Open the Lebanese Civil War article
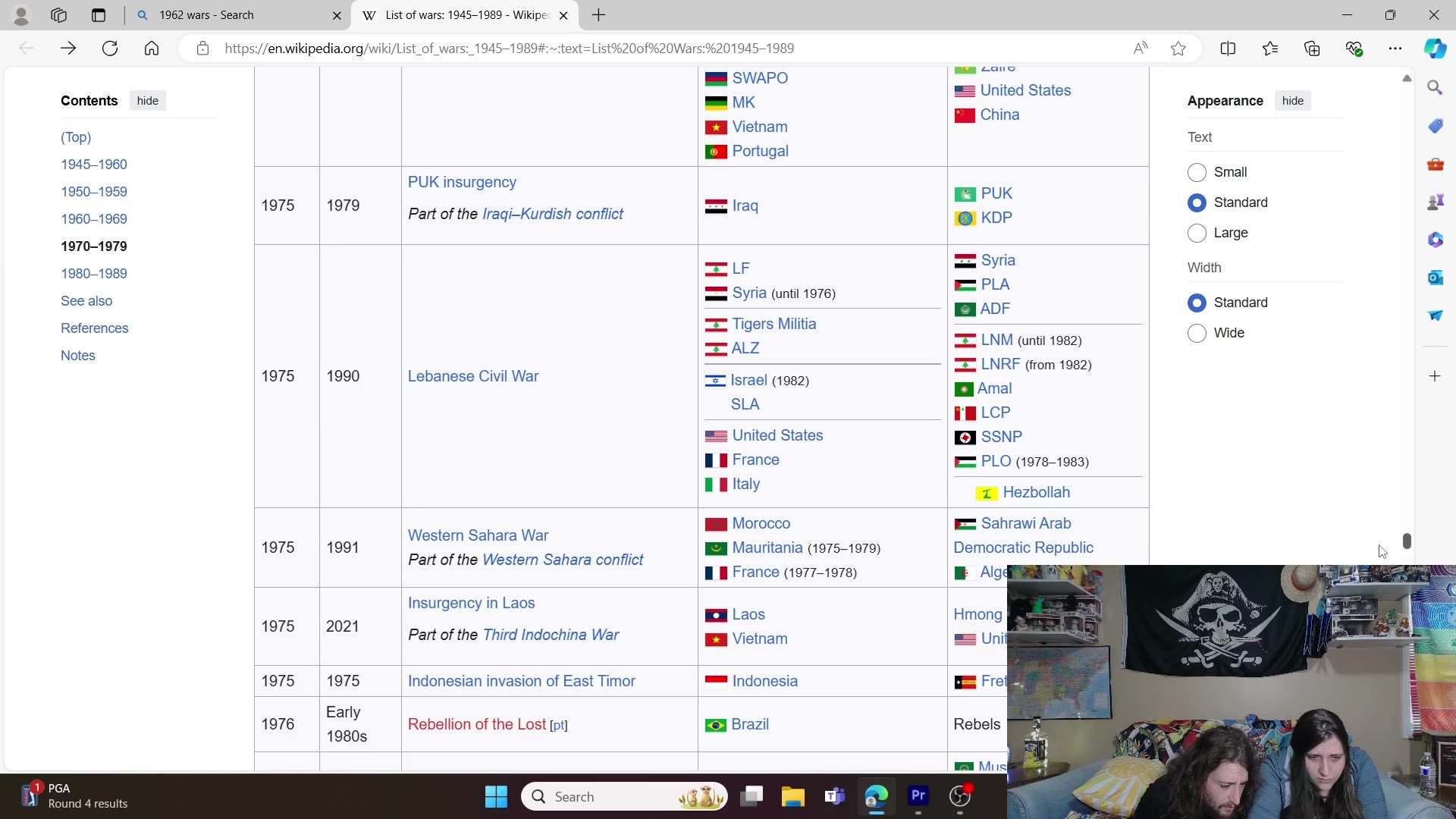This screenshot has width=1456, height=819. 473,376
